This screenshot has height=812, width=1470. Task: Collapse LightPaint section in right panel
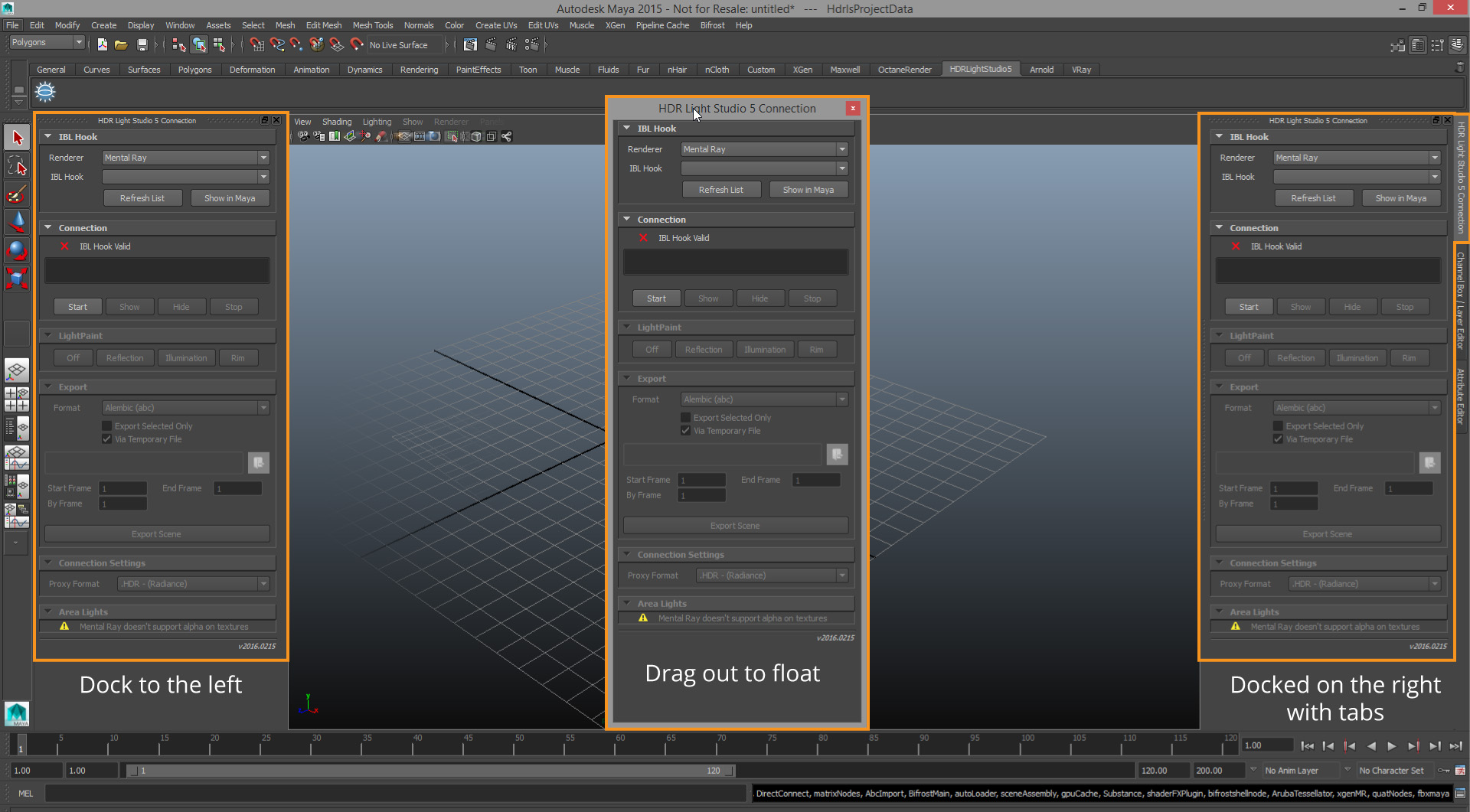(x=1220, y=336)
